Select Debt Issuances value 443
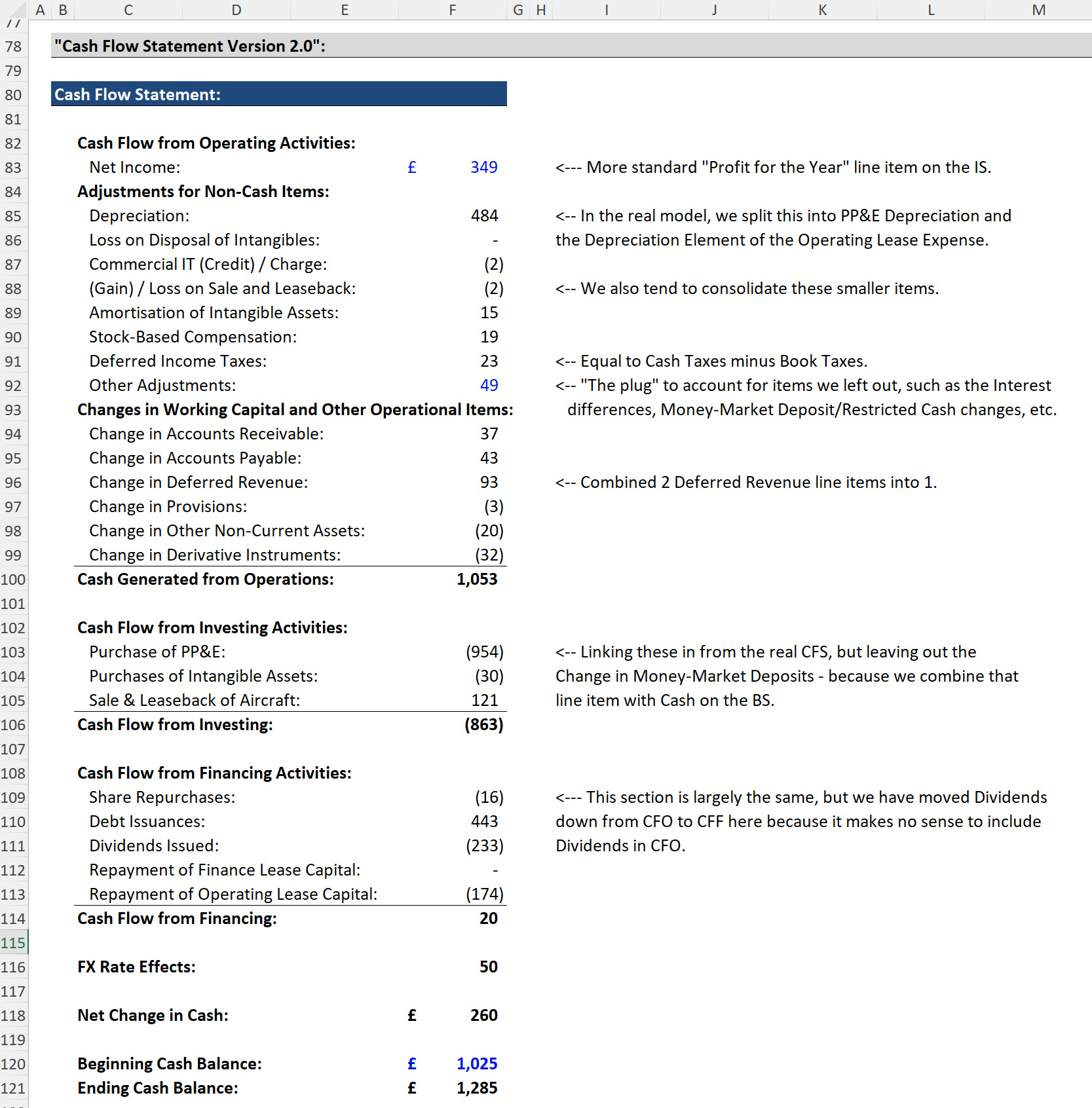Screen dimensions: 1092x1108 [485, 822]
